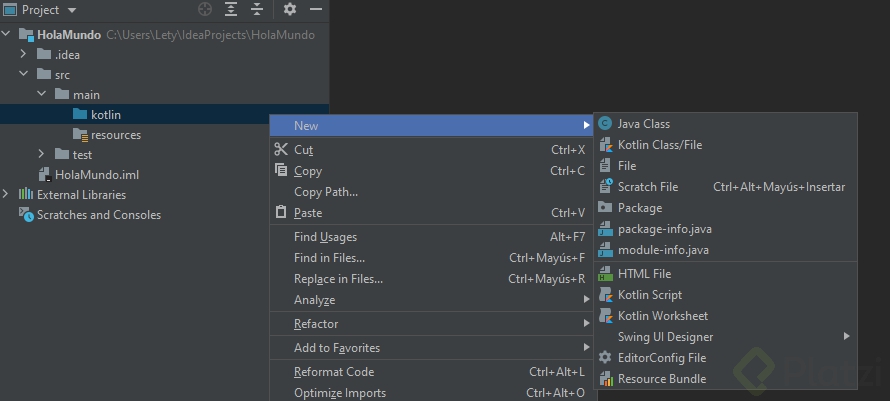Viewport: 890px width, 401px height.
Task: Open the Swing UI Designer submenu
Action: [725, 337]
